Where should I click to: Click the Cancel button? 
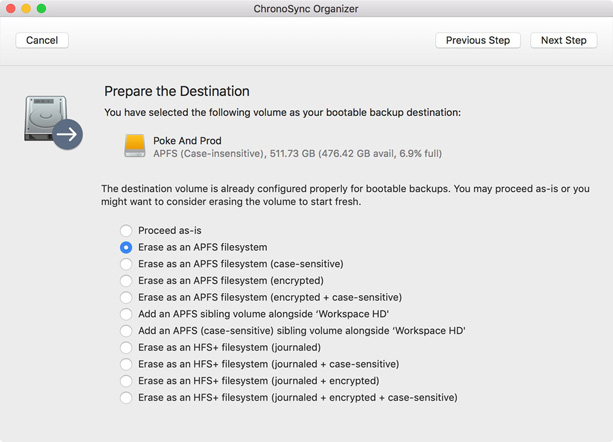tap(42, 40)
